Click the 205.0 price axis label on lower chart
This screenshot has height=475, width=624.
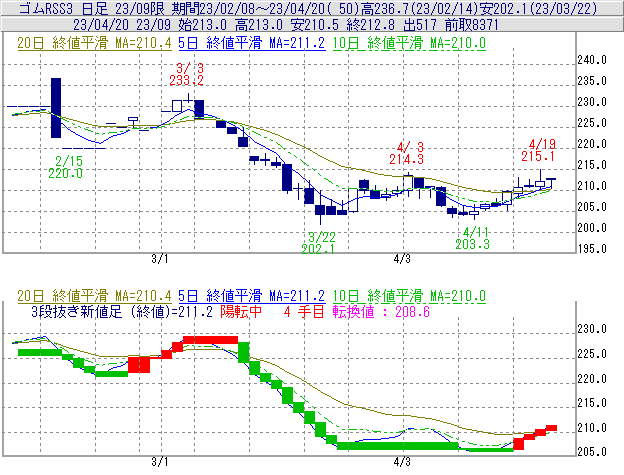[x=592, y=452]
